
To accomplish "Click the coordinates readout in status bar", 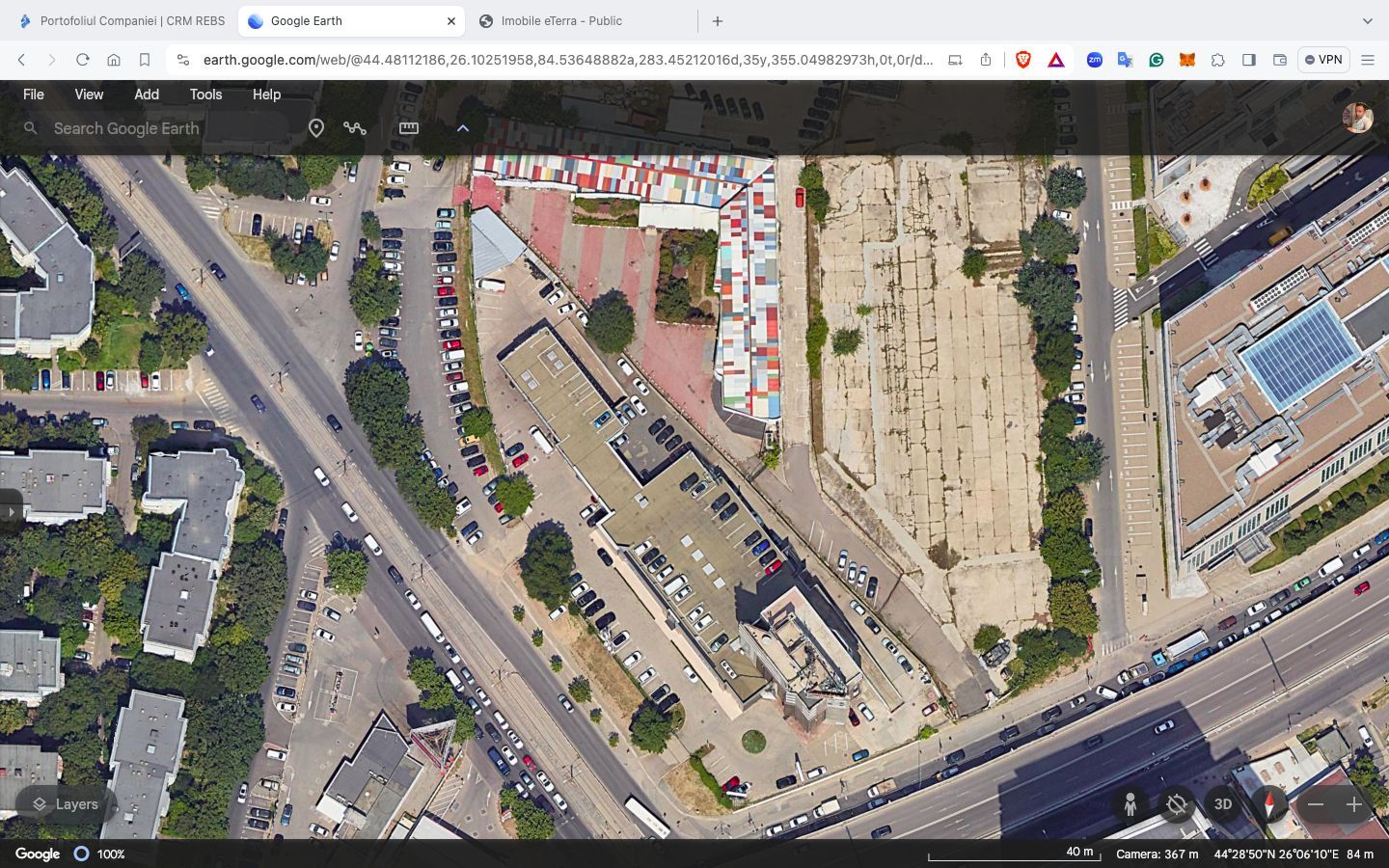I will [1276, 854].
